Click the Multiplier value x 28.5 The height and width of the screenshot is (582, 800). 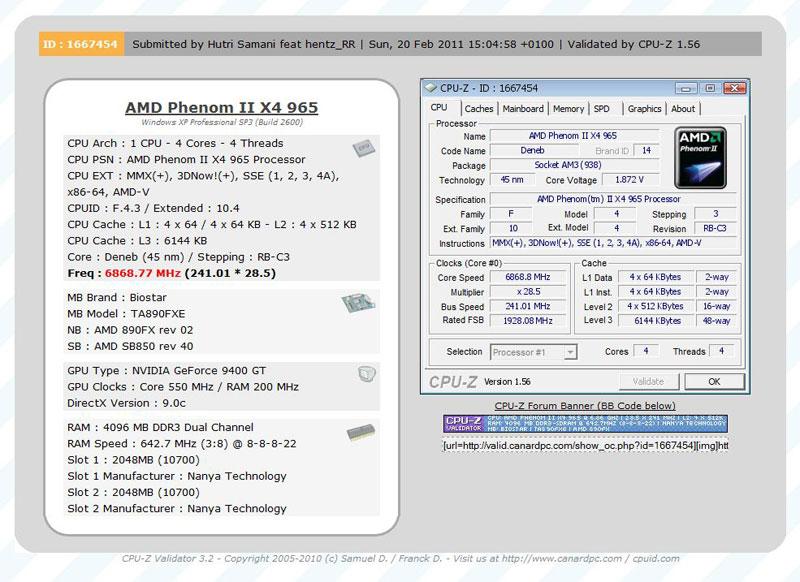click(x=528, y=292)
